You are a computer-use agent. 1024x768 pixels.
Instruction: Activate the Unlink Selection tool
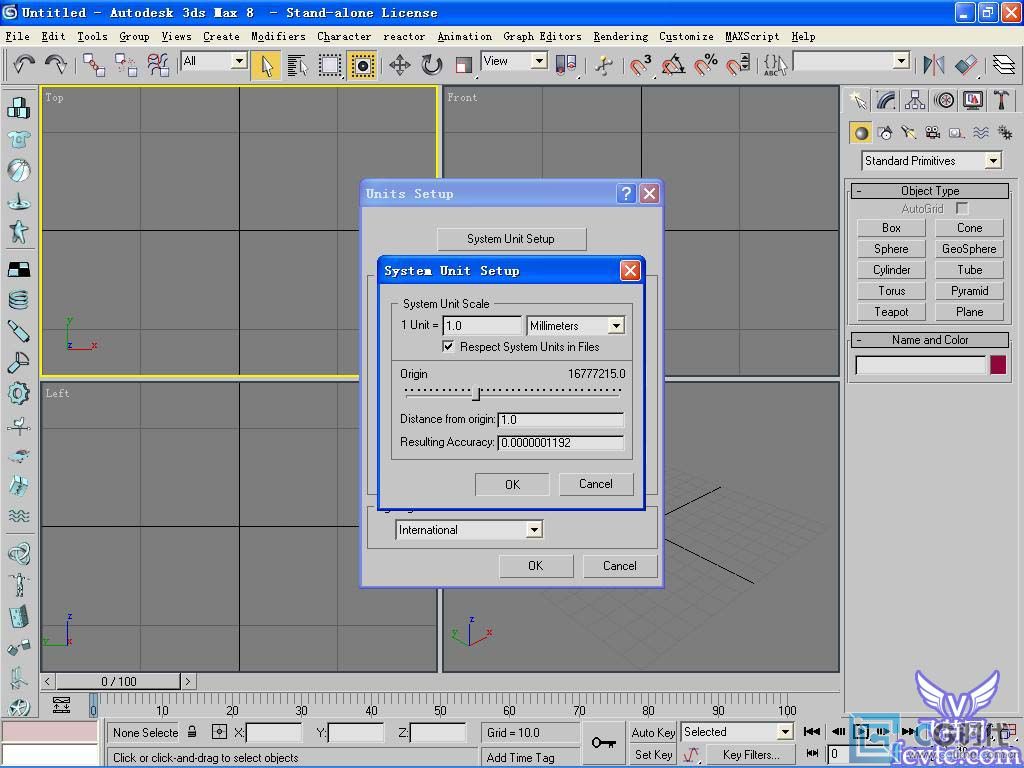[125, 65]
